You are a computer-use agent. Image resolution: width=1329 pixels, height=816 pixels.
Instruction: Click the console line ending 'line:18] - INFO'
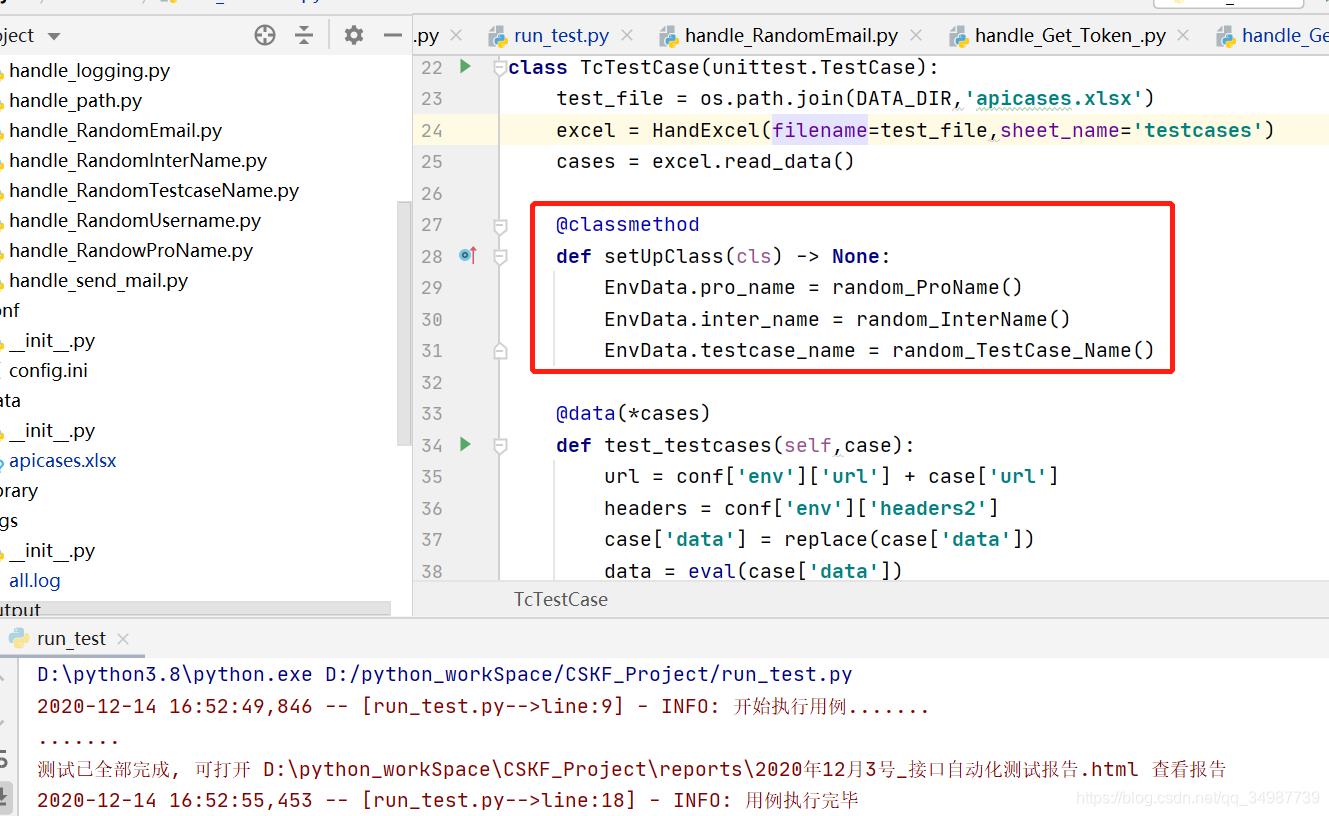[x=448, y=801]
